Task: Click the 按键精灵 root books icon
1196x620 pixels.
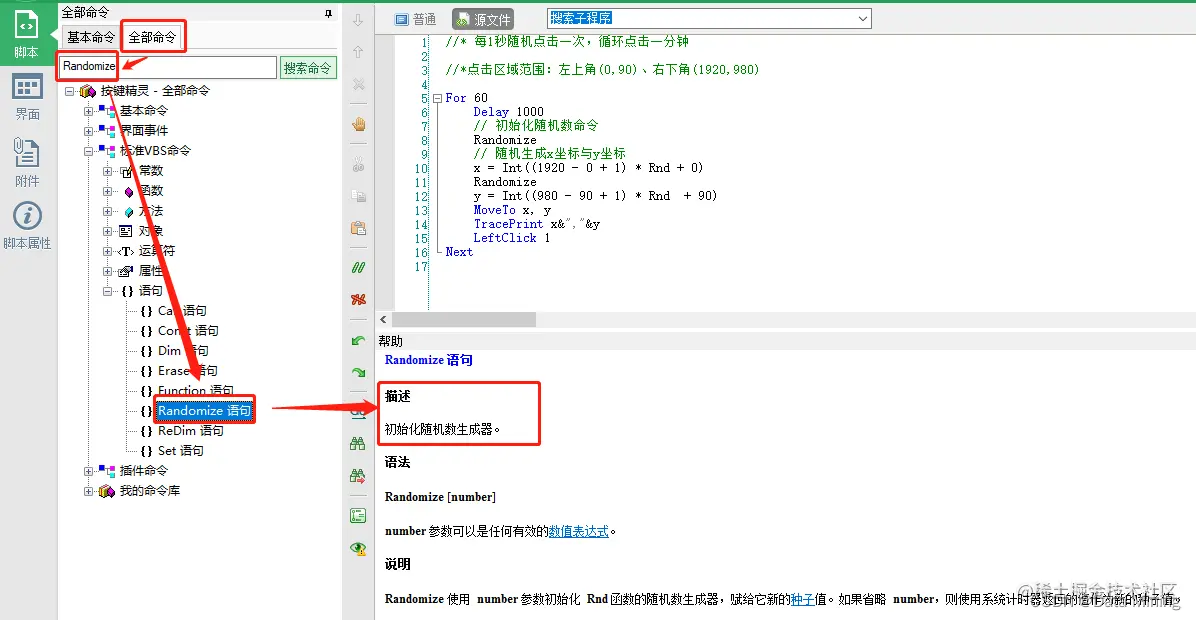Action: click(88, 91)
